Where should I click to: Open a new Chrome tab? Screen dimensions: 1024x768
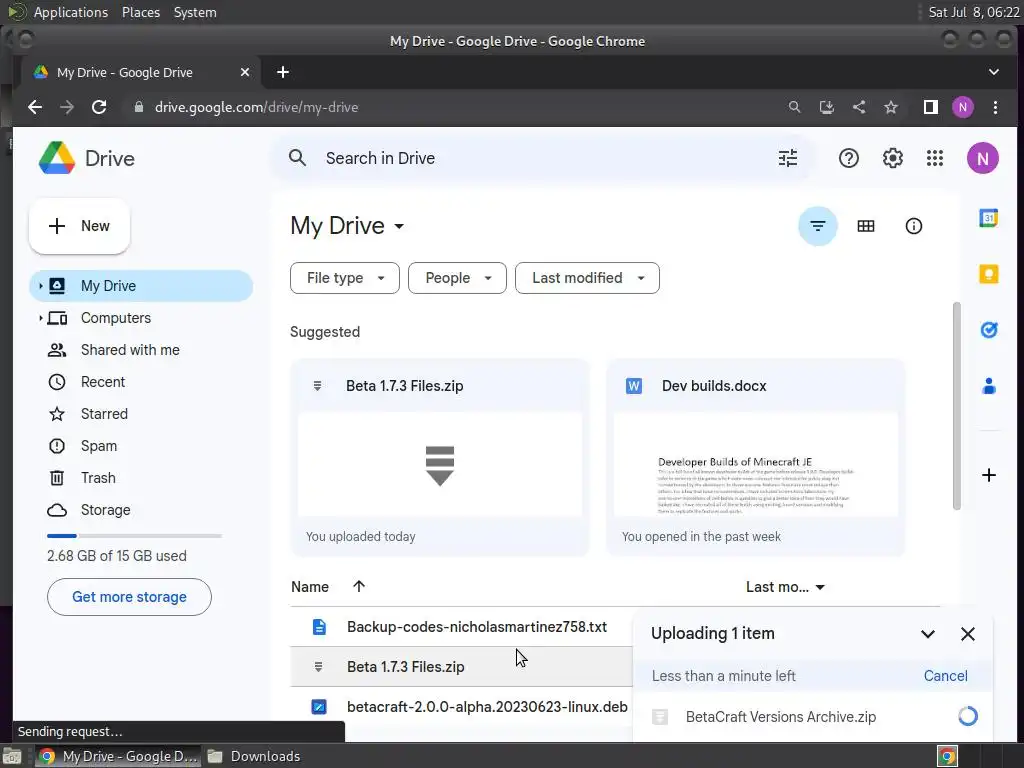coord(283,72)
